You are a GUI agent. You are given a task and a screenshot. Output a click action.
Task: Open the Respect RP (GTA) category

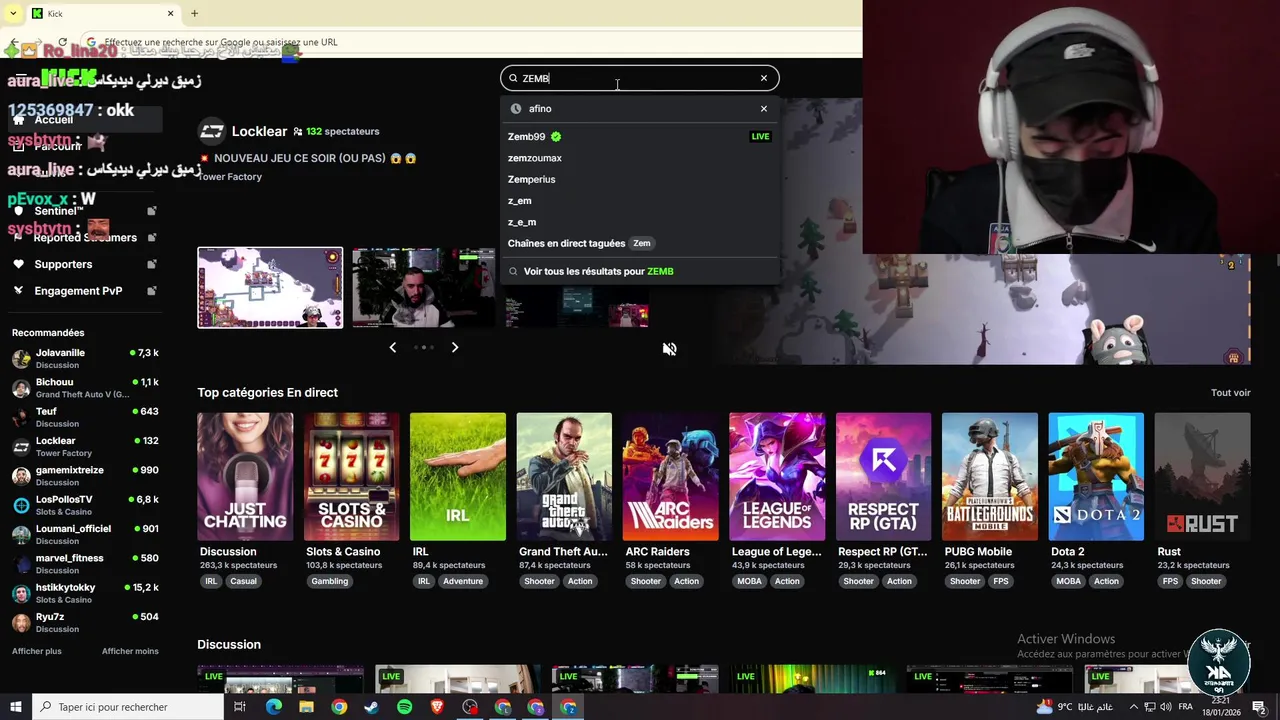pyautogui.click(x=883, y=477)
